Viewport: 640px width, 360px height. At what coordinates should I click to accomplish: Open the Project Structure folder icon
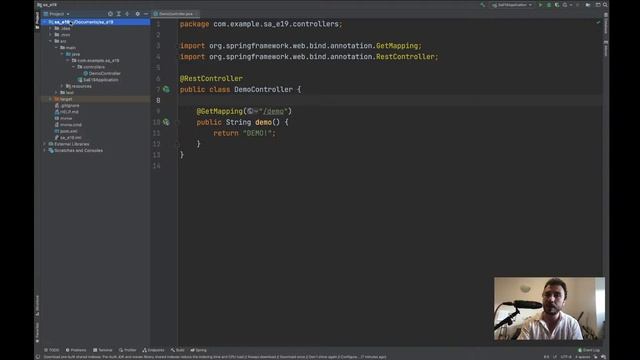pyautogui.click(x=588, y=5)
